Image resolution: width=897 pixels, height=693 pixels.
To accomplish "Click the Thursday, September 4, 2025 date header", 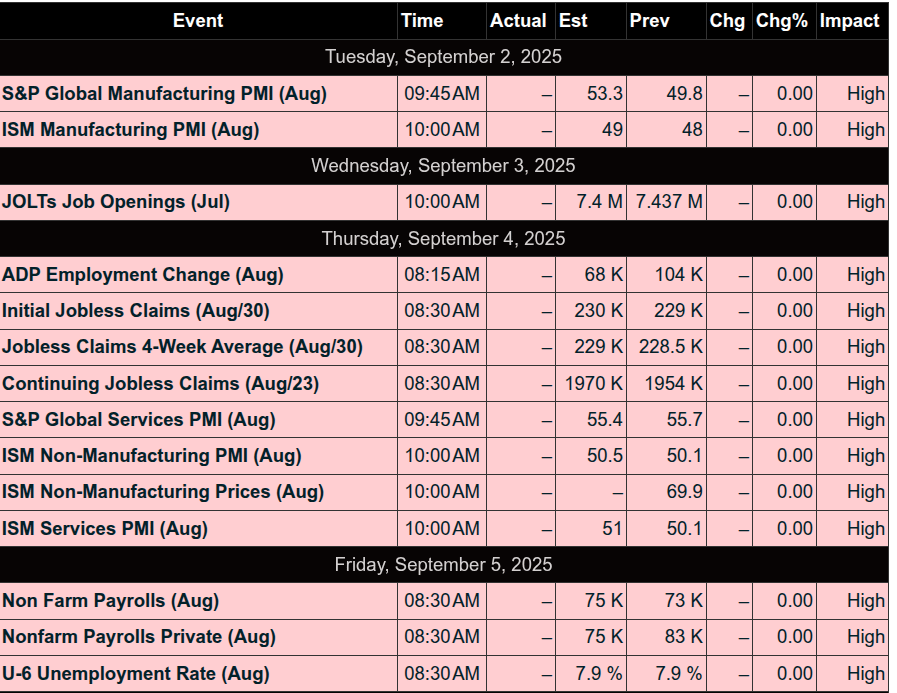I will 443,238.
